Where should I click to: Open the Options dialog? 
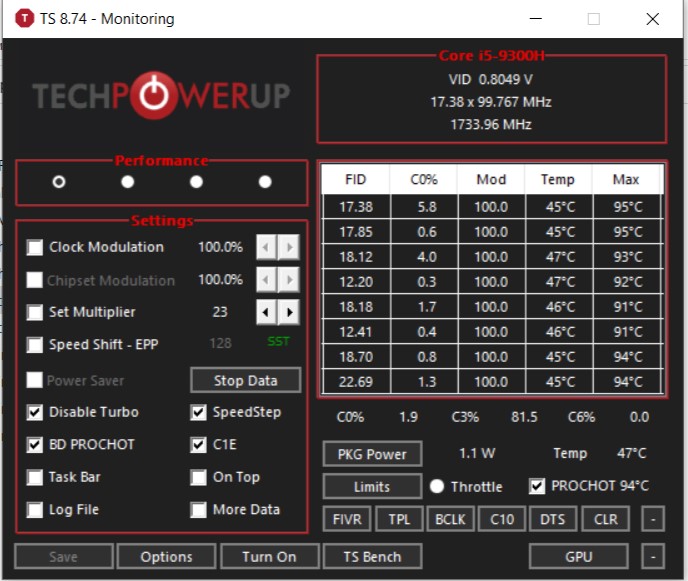tap(167, 556)
